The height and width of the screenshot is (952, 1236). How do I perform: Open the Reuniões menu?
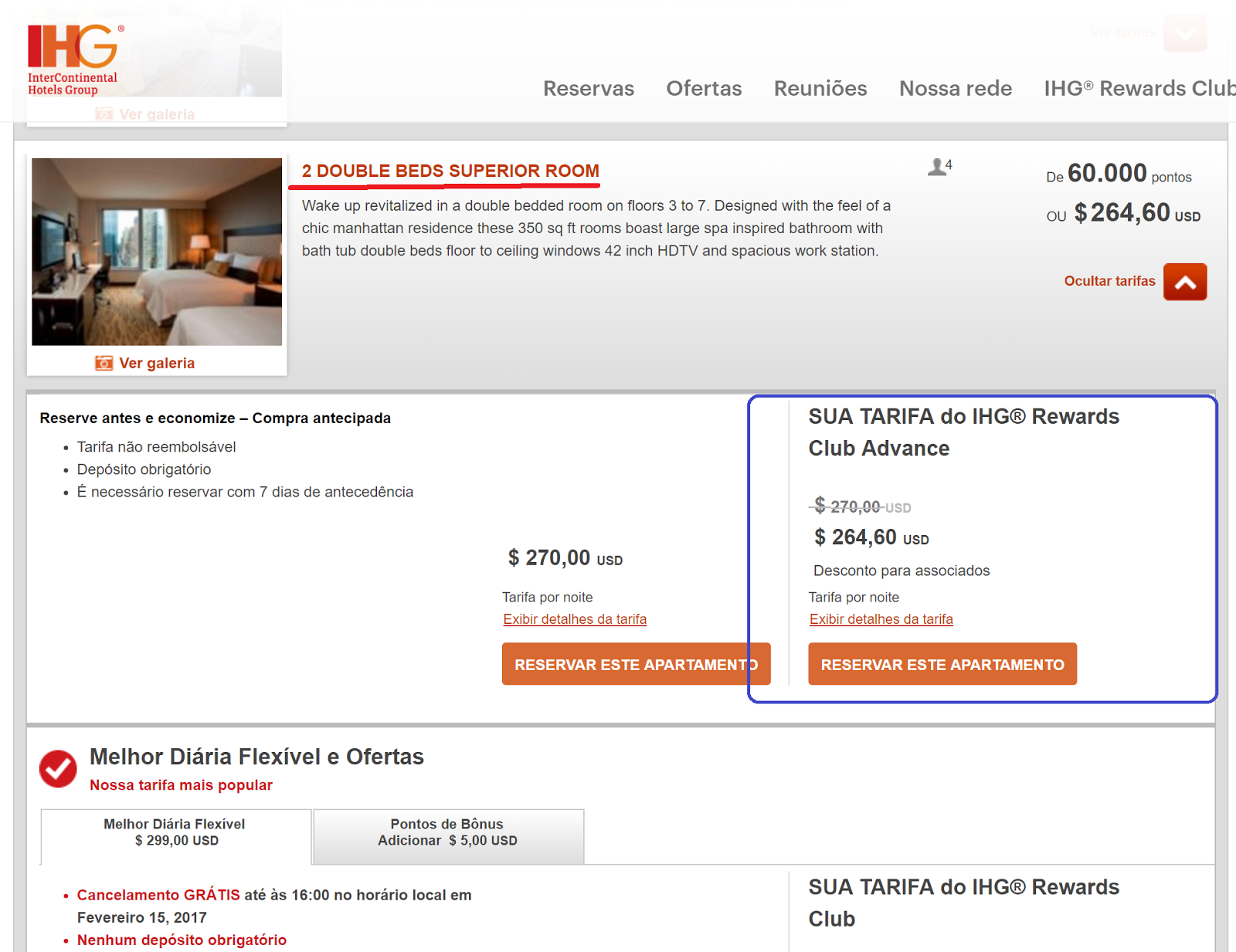(x=820, y=89)
